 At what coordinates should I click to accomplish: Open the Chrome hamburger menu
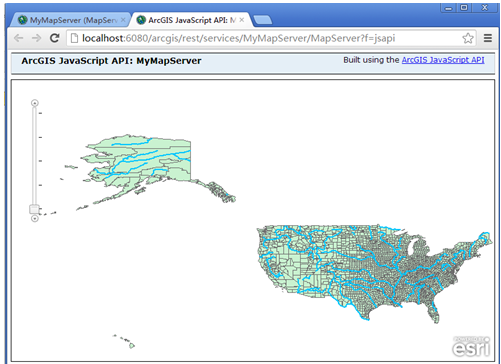pos(488,38)
